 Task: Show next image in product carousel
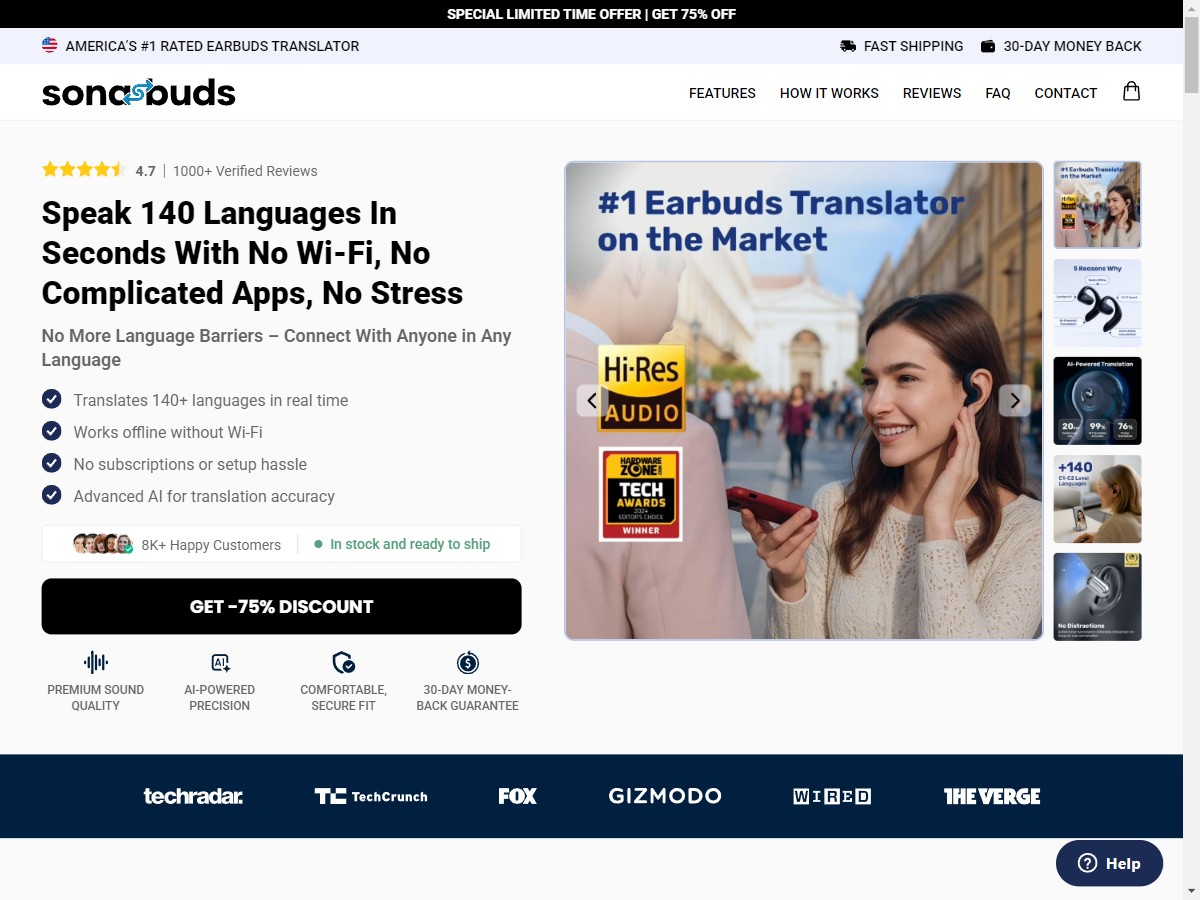click(1015, 401)
